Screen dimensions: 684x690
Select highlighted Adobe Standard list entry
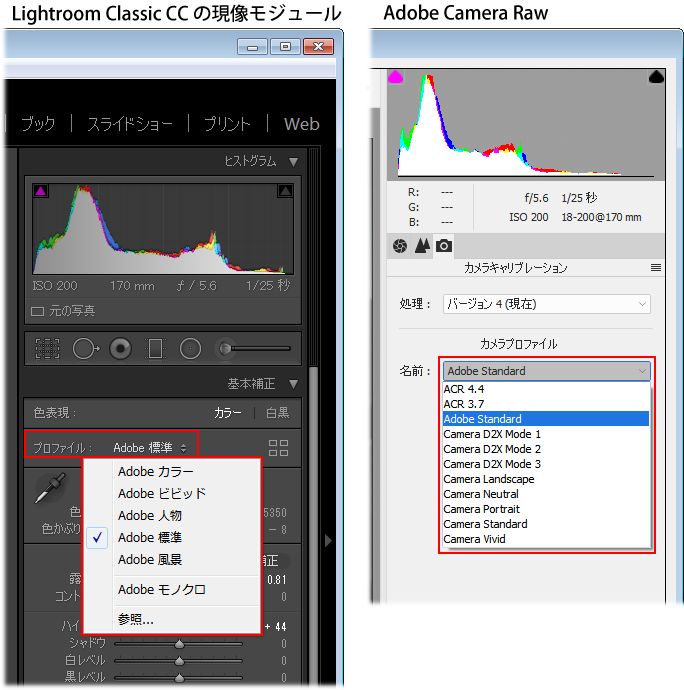pos(546,419)
